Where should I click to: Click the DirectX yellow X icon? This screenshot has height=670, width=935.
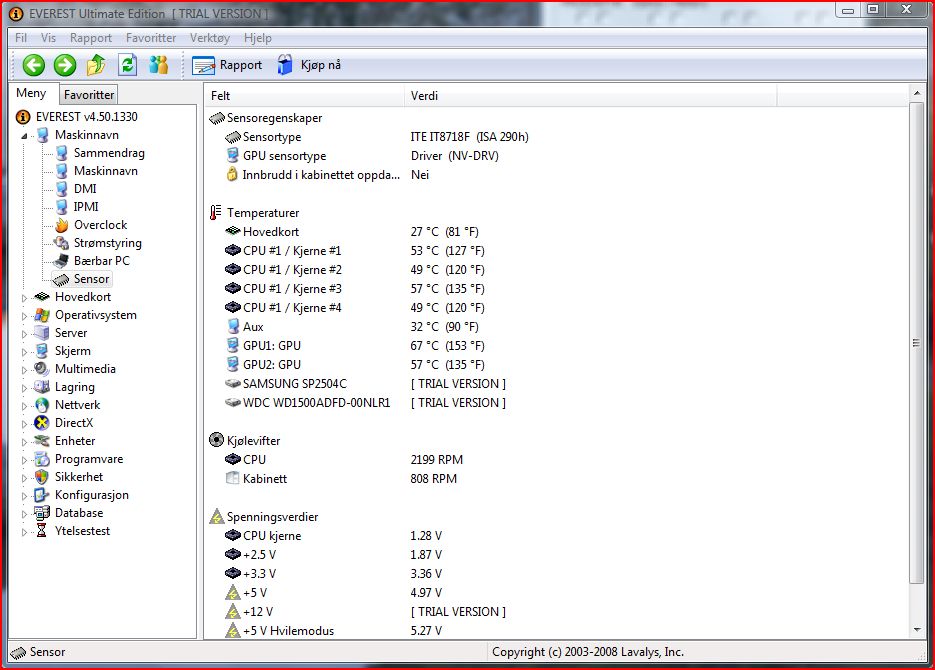coord(42,423)
